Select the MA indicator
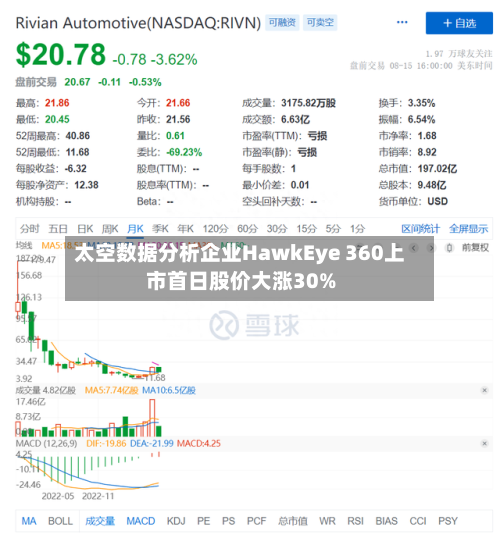The height and width of the screenshot is (538, 500). [29, 521]
